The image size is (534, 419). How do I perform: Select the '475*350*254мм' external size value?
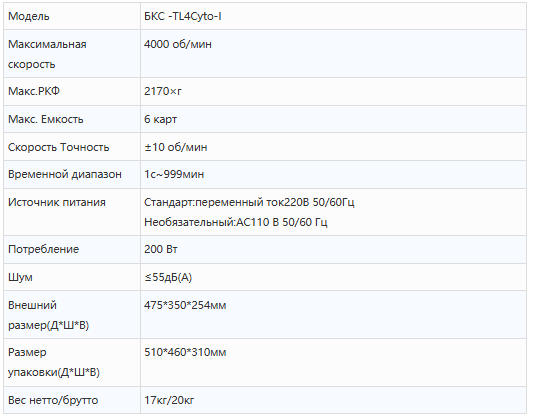[x=185, y=305]
